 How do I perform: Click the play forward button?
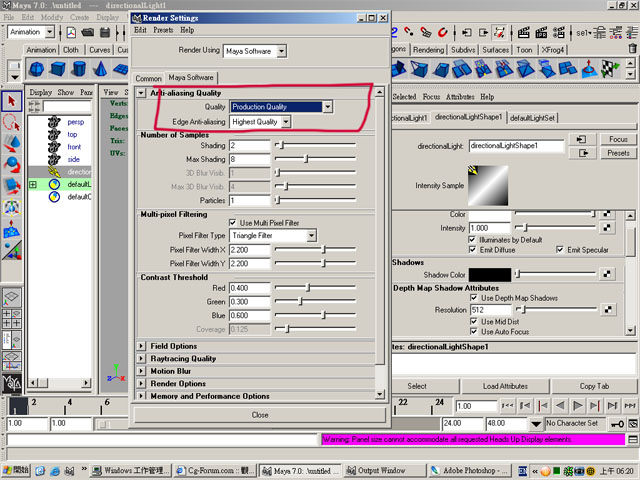click(x=578, y=406)
